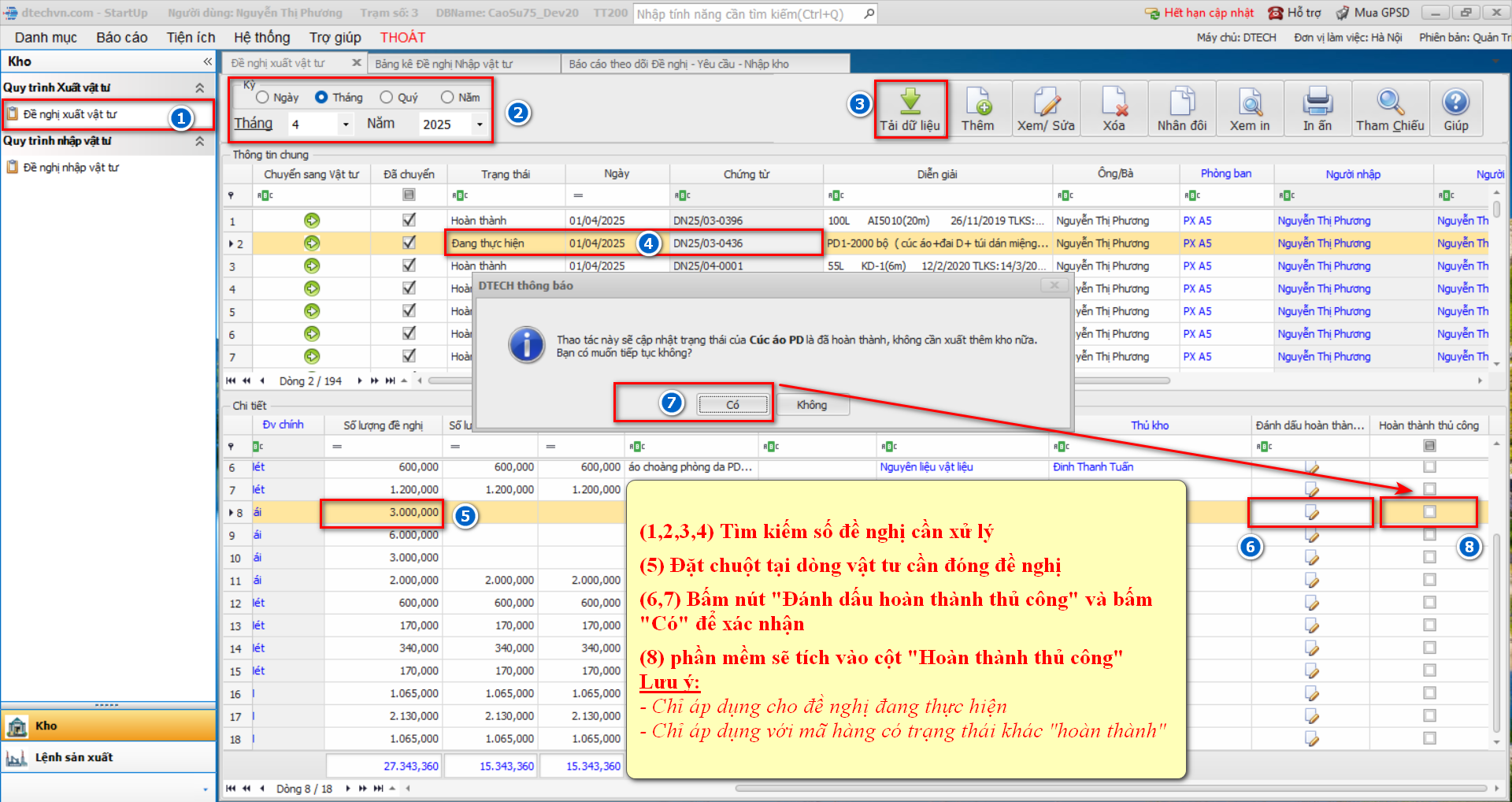Open the Báo cáo menu

pyautogui.click(x=121, y=38)
